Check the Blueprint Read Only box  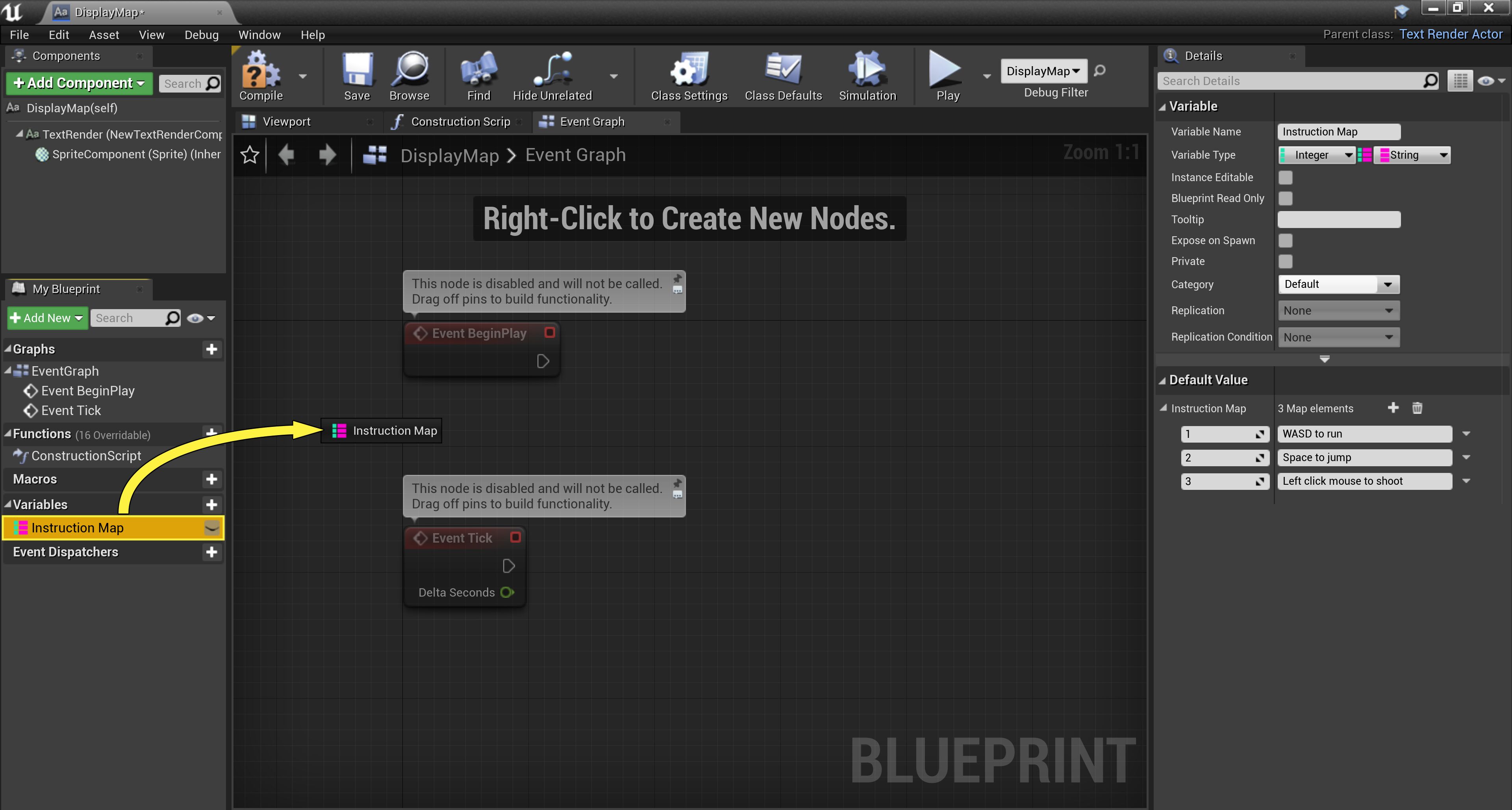tap(1286, 198)
